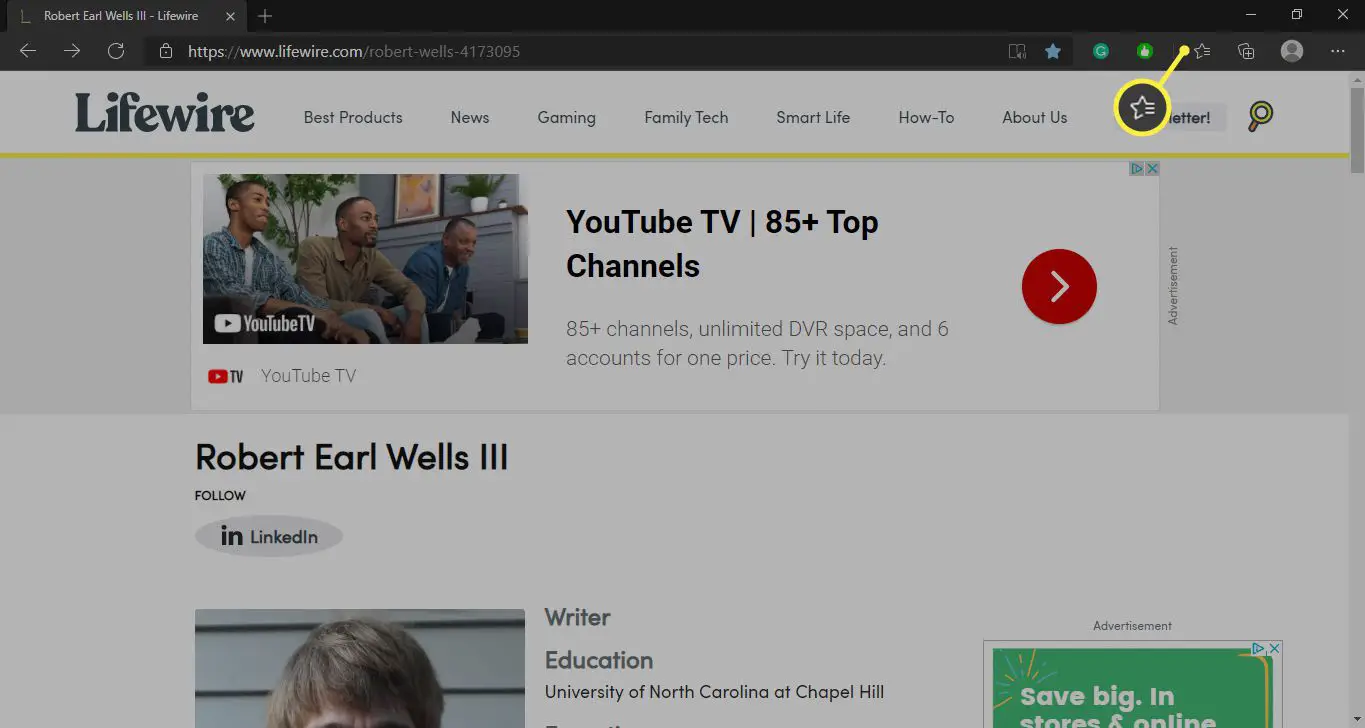The width and height of the screenshot is (1365, 728).
Task: Restore down the browser window
Action: click(1297, 15)
